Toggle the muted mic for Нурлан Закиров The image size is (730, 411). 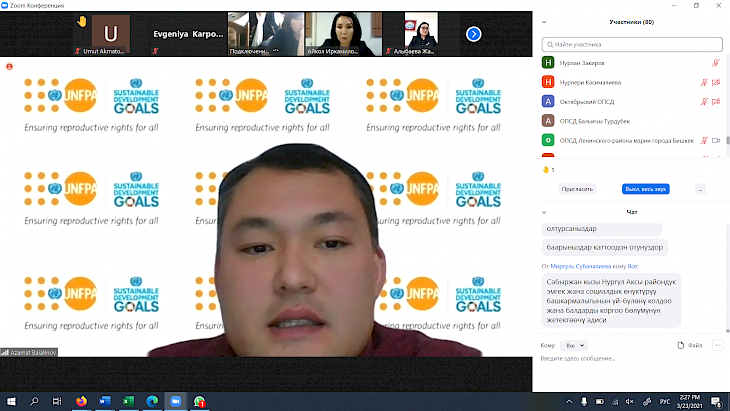click(716, 63)
